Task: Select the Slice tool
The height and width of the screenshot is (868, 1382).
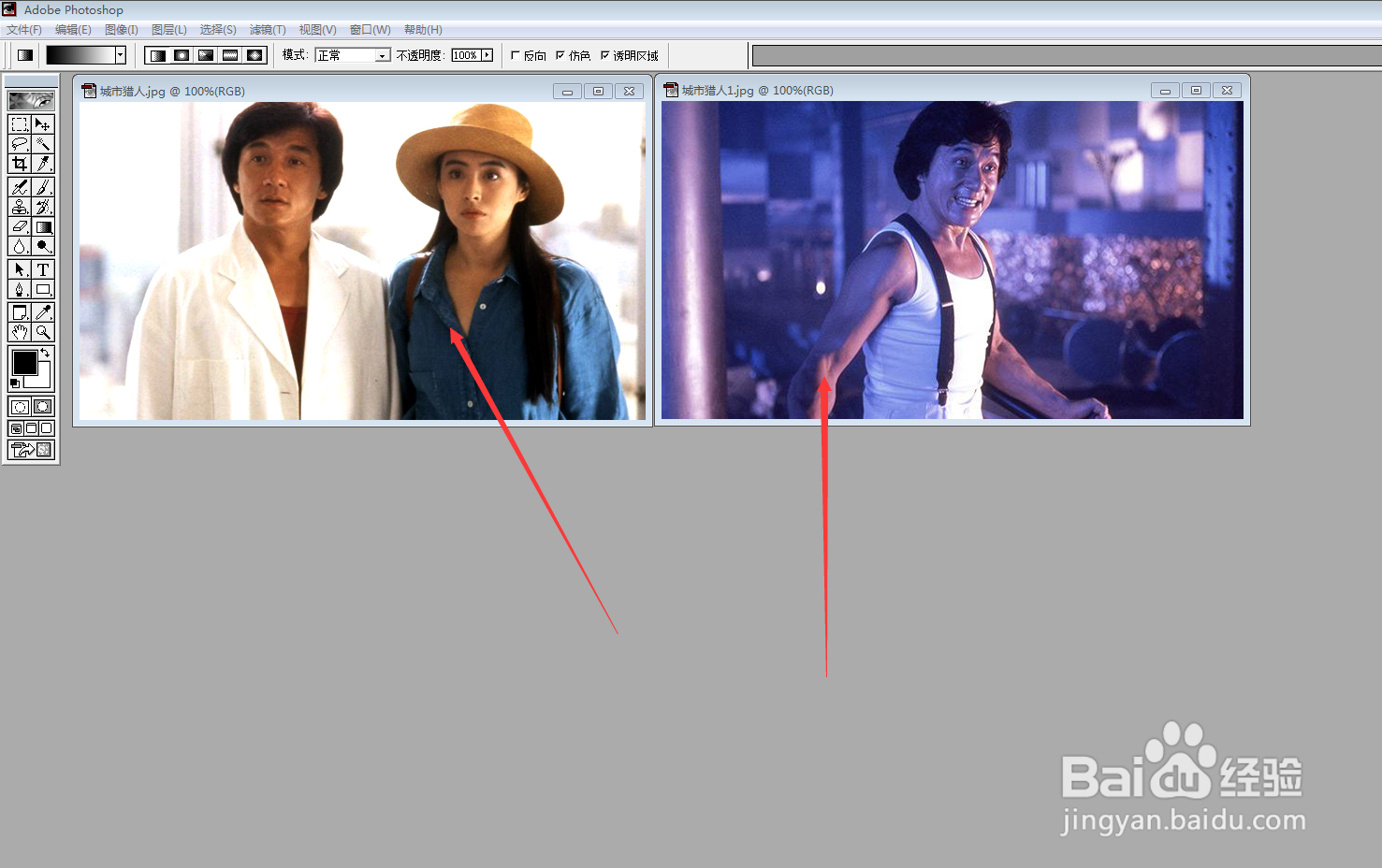Action: (43, 164)
